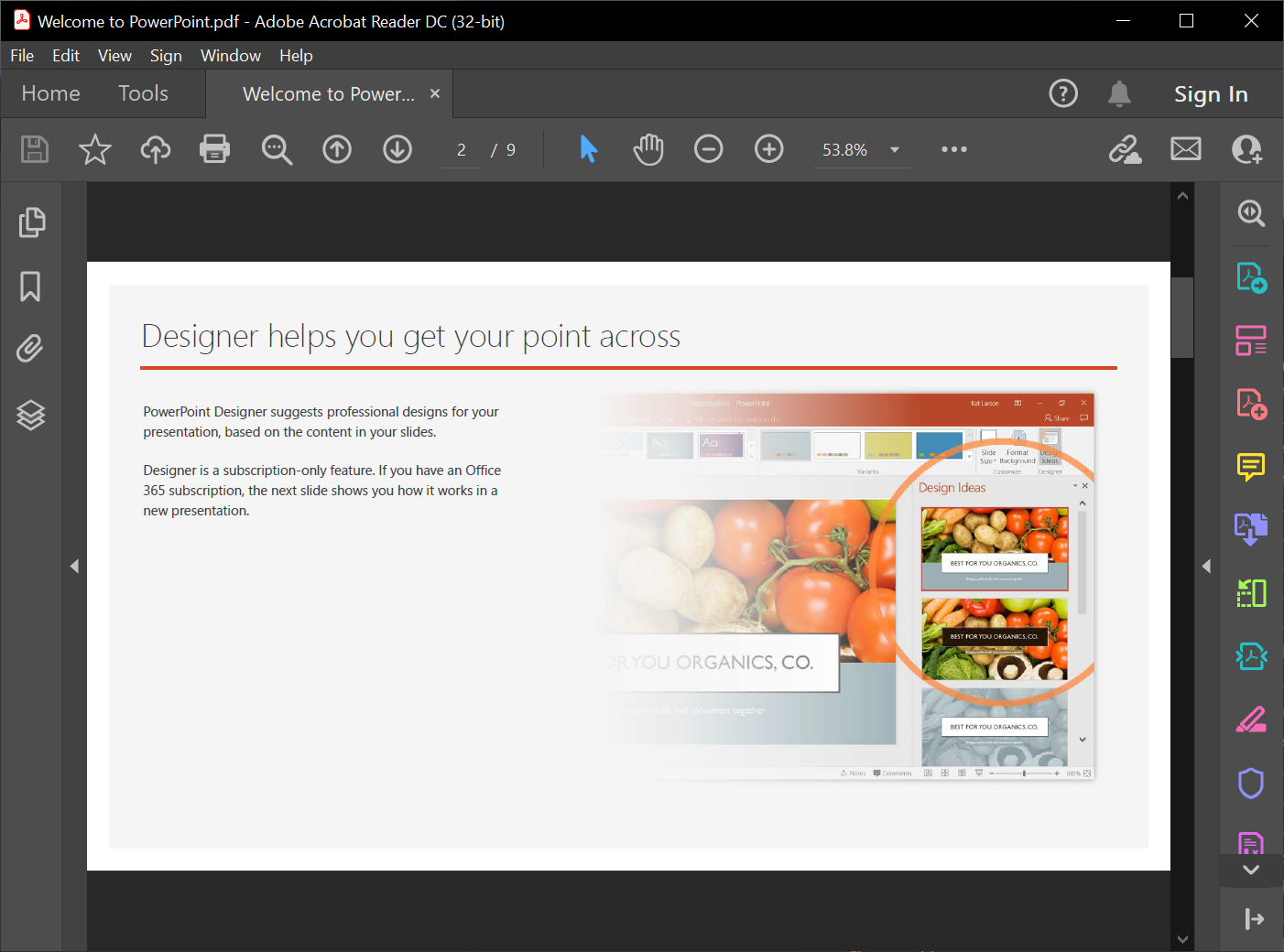Image resolution: width=1284 pixels, height=952 pixels.
Task: Close the Welcome to Power... tab
Action: coord(435,93)
